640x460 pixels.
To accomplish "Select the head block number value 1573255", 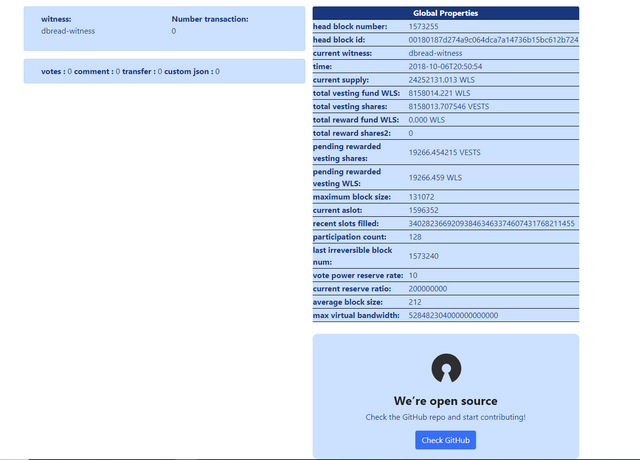I will [423, 27].
